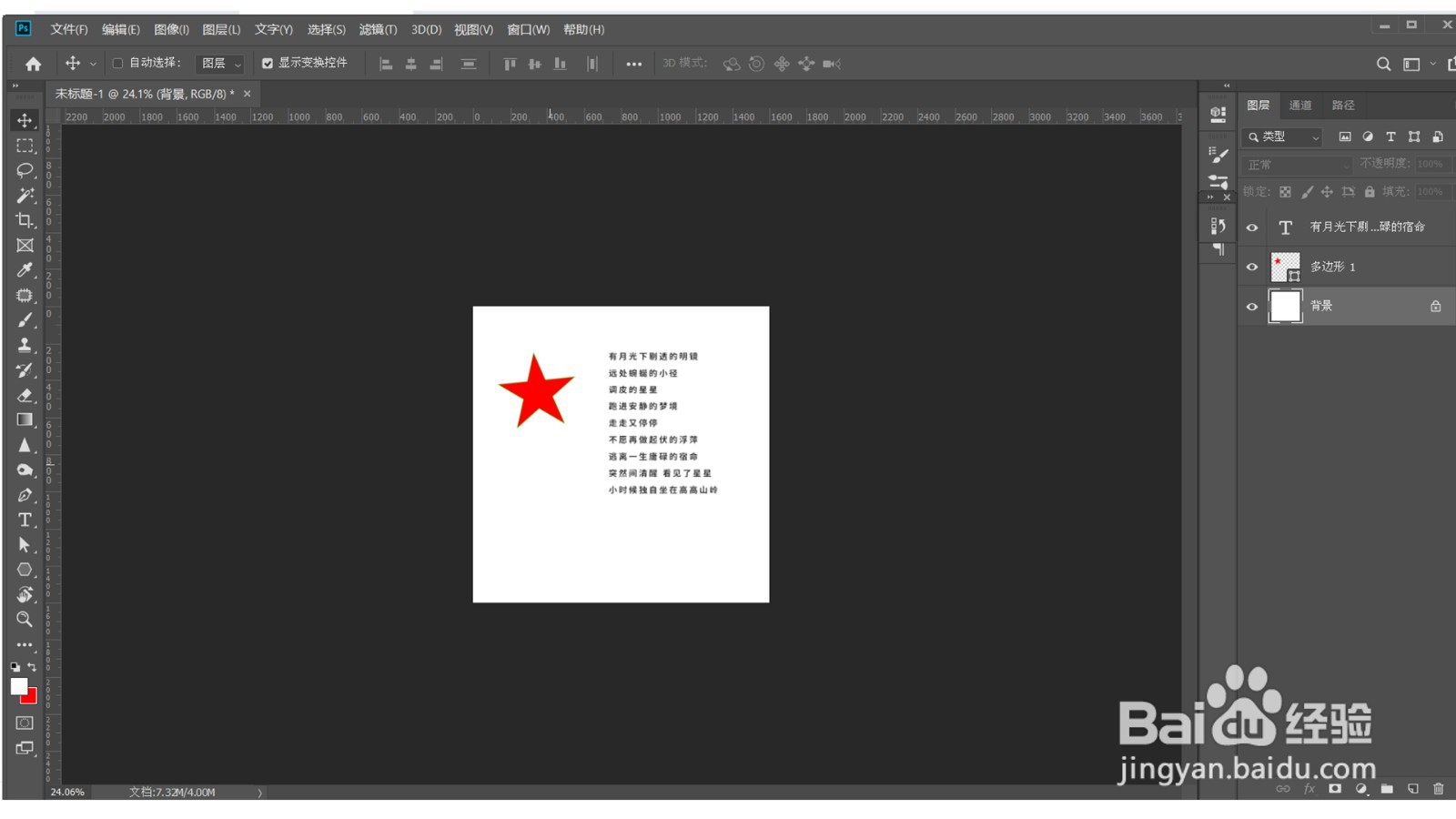
Task: Enable the Auto-Select checkbox
Action: pos(117,64)
